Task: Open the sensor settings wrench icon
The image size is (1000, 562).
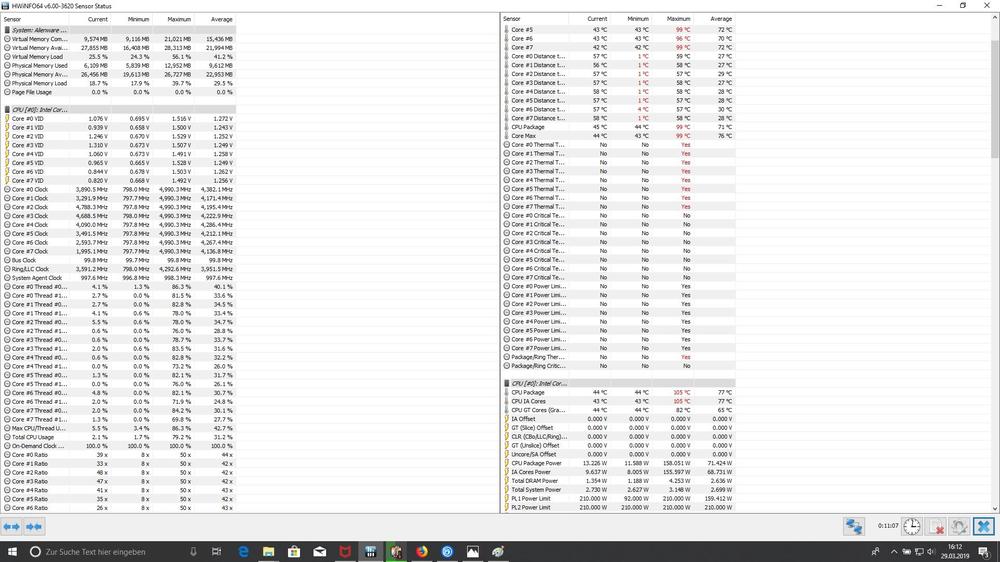Action: (959, 526)
